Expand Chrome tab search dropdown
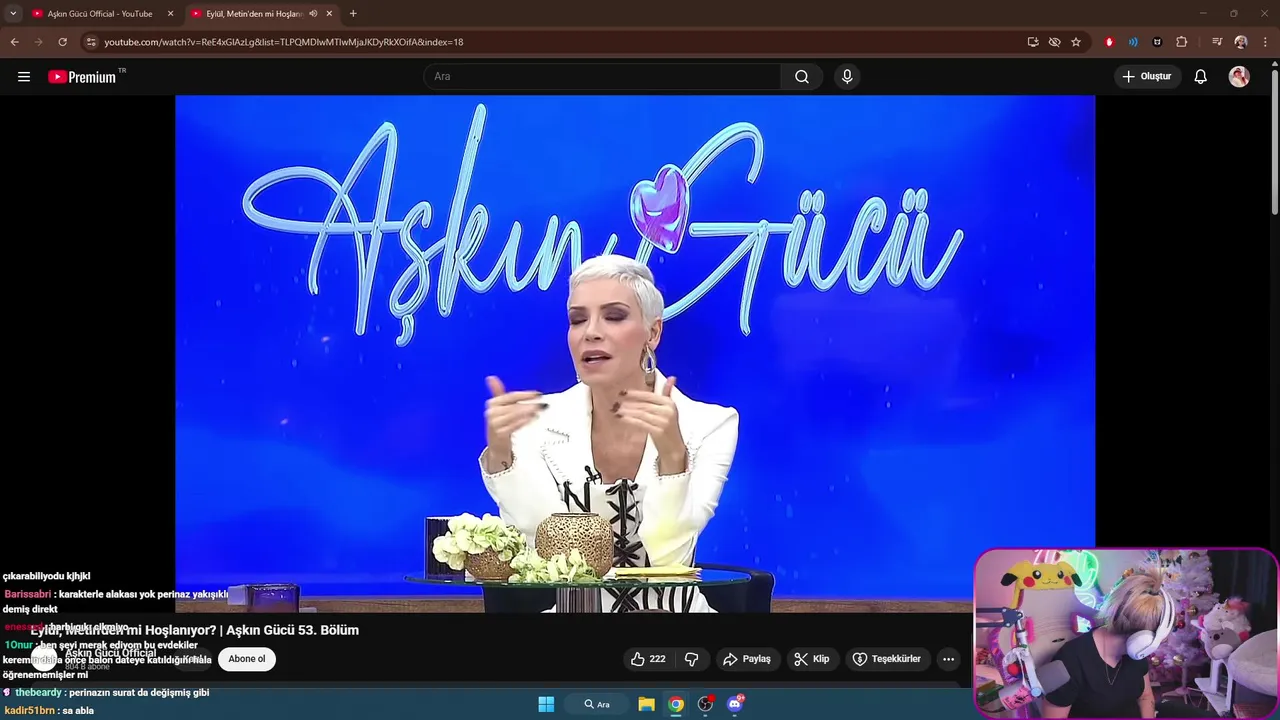Screen dimensions: 1280x720 click(13, 14)
